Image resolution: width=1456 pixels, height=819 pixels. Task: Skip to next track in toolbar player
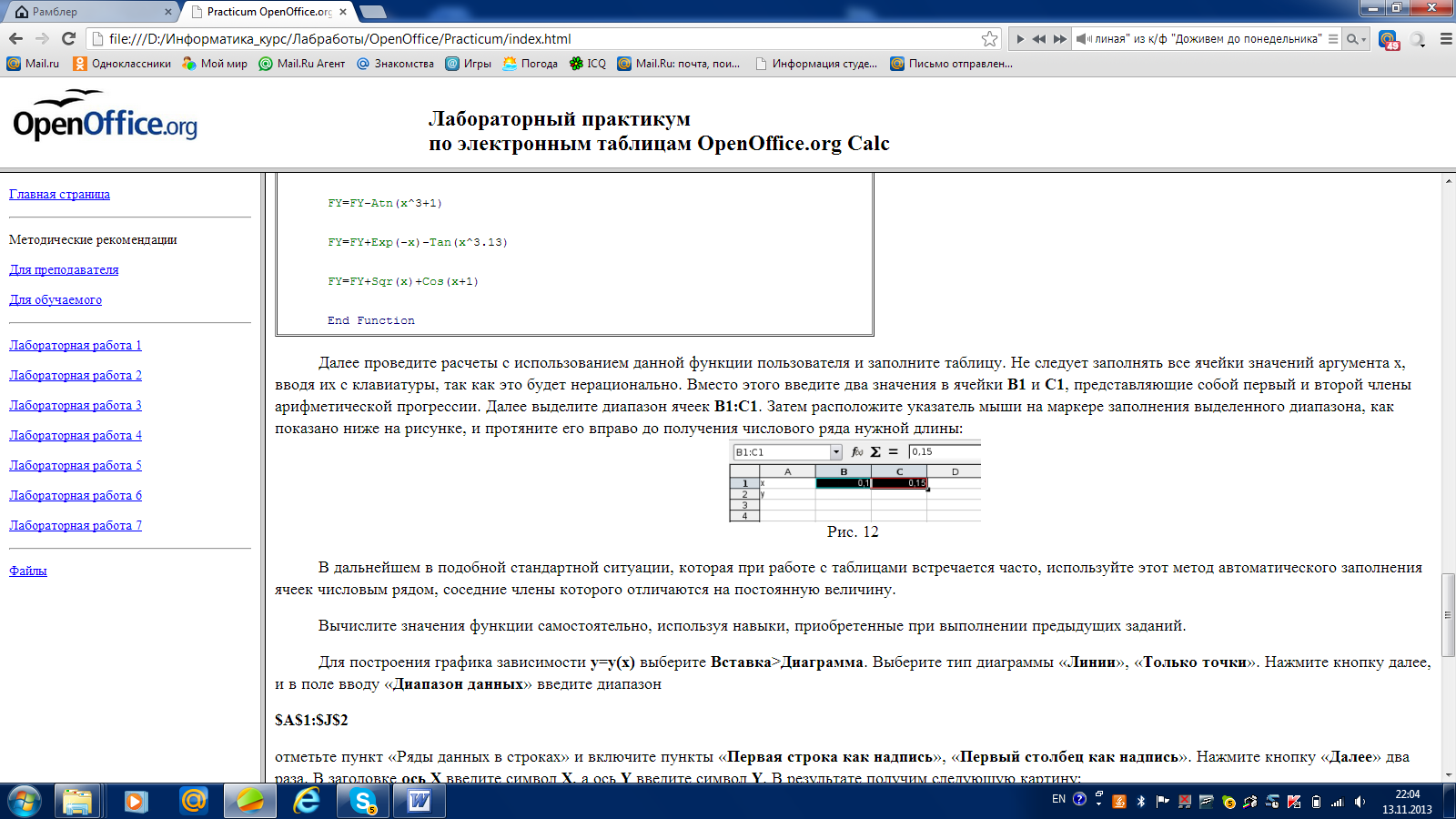pyautogui.click(x=1059, y=39)
